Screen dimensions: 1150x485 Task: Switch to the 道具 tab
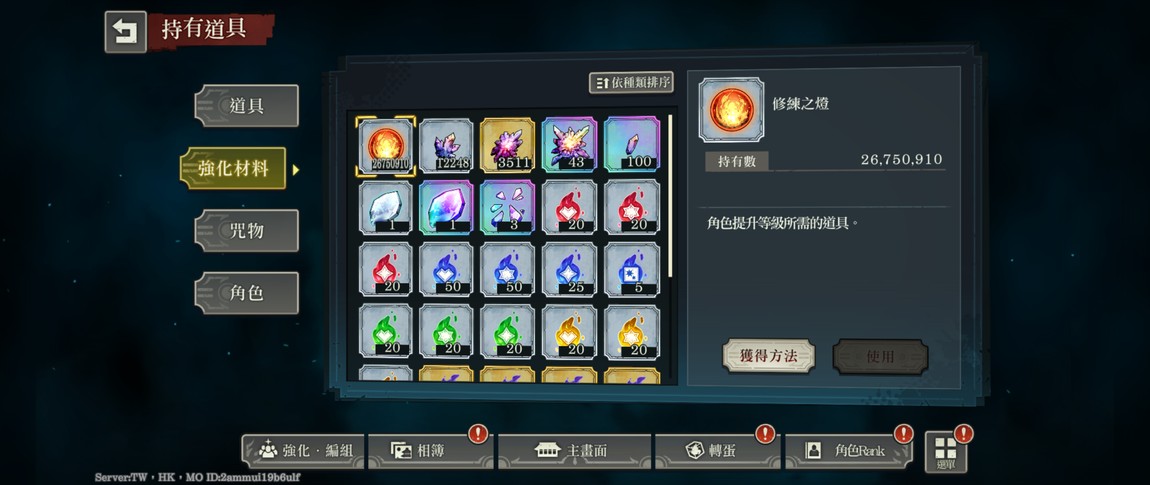point(246,106)
